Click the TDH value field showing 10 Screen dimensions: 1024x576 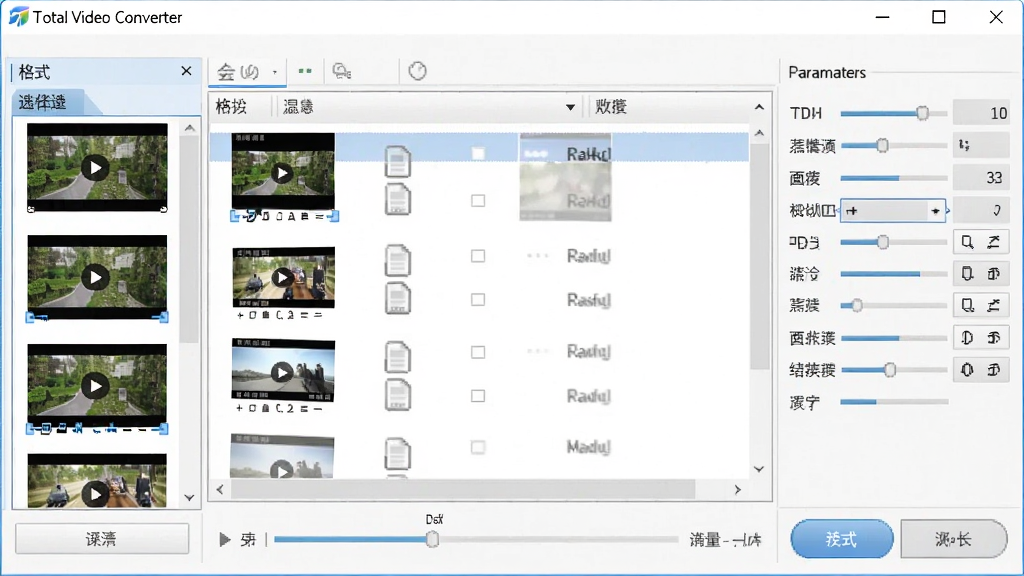click(981, 113)
